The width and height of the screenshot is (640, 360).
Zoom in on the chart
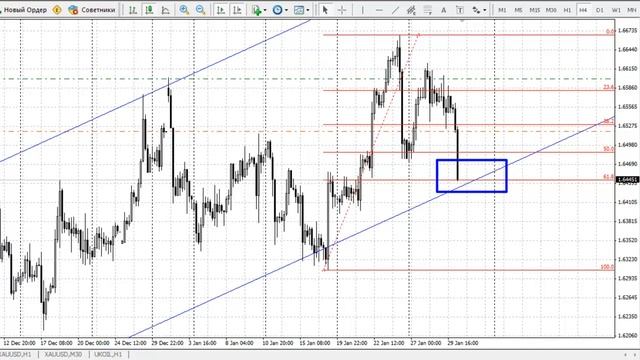(184, 10)
